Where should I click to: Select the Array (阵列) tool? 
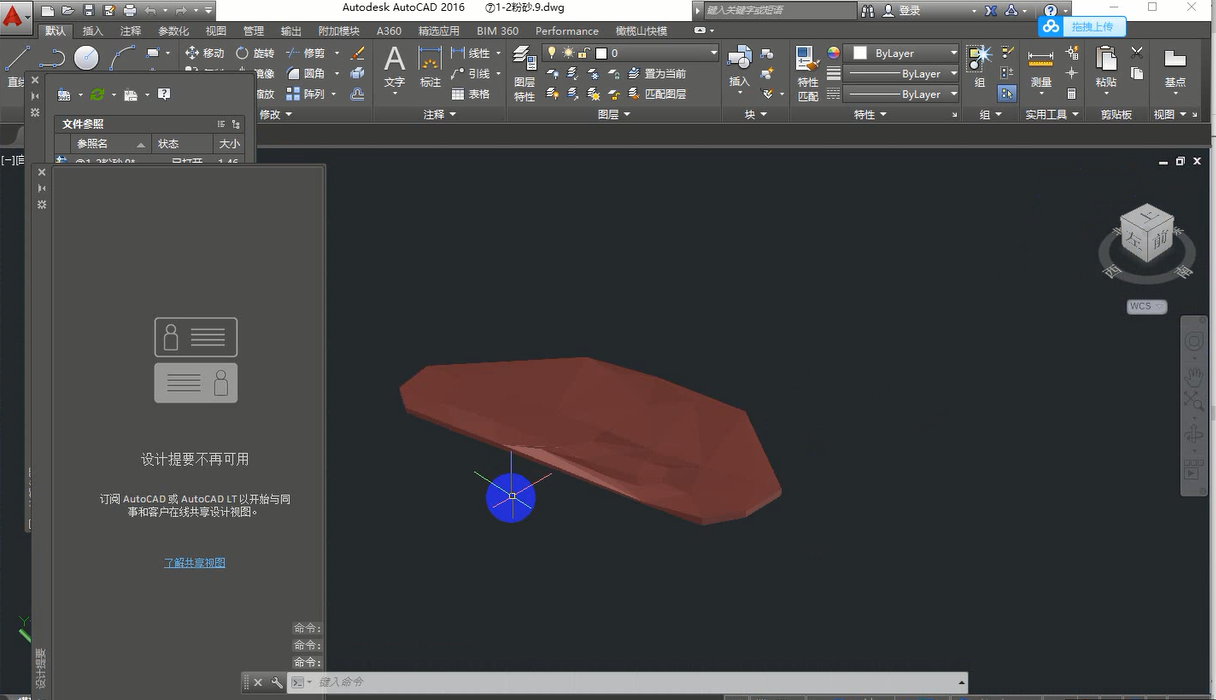306,94
